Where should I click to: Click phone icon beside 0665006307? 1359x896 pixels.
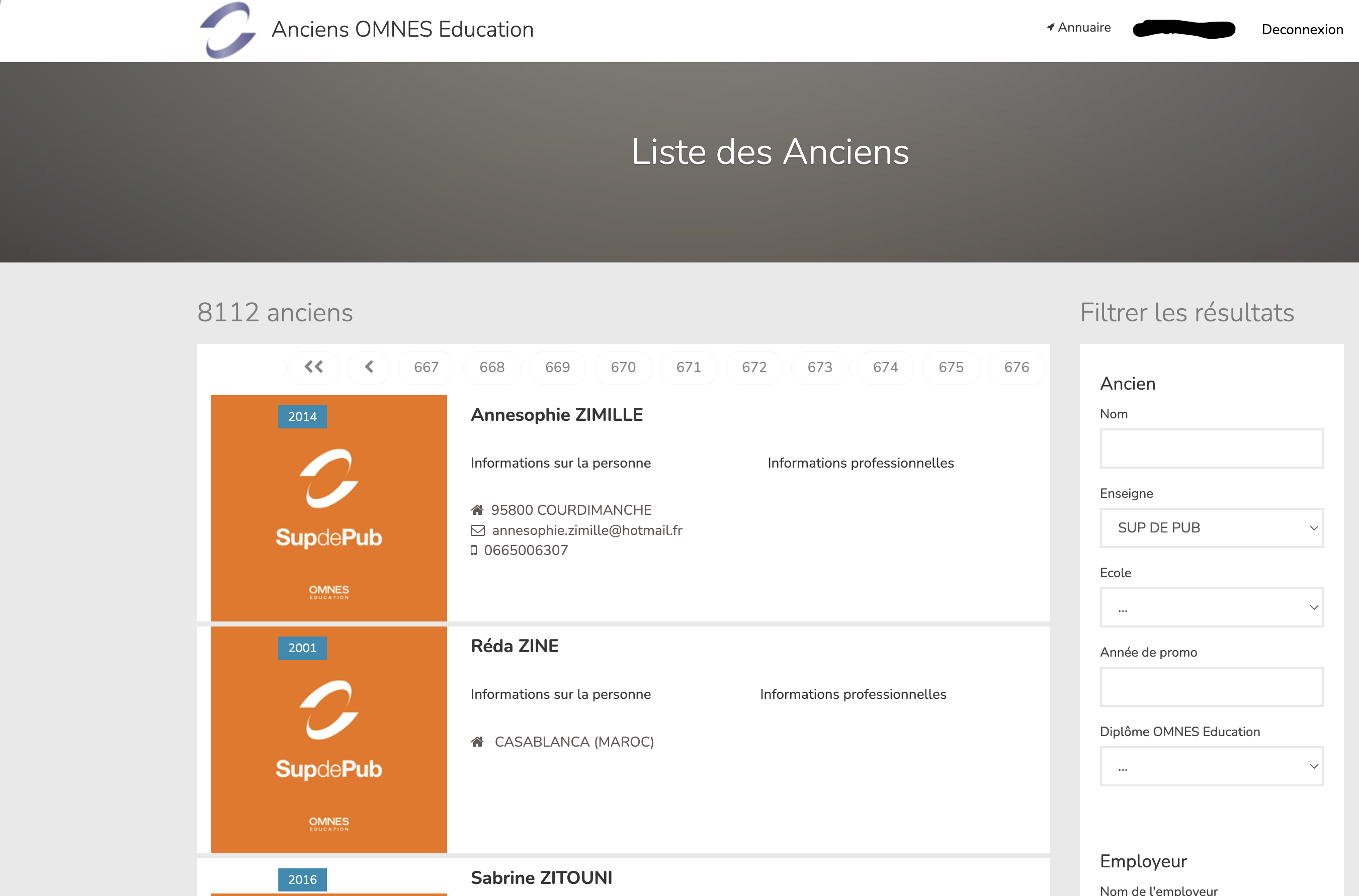(x=474, y=550)
